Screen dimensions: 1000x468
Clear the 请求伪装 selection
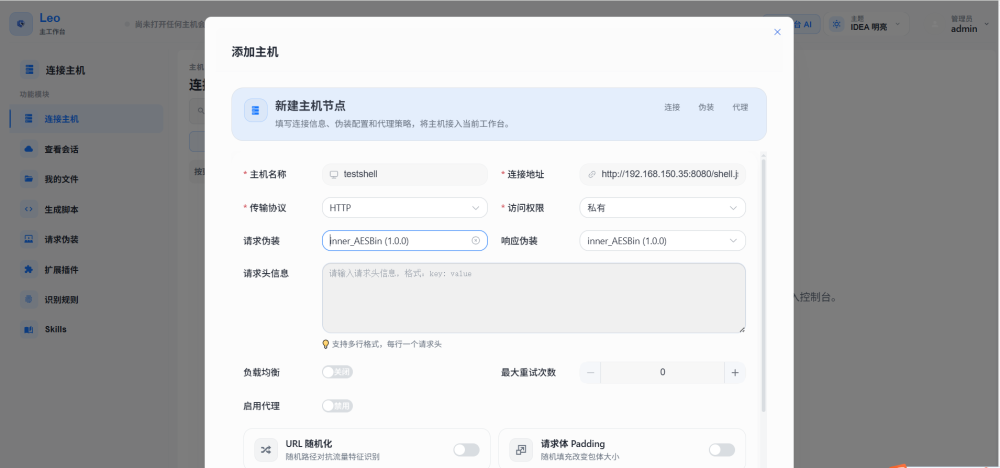[476, 240]
